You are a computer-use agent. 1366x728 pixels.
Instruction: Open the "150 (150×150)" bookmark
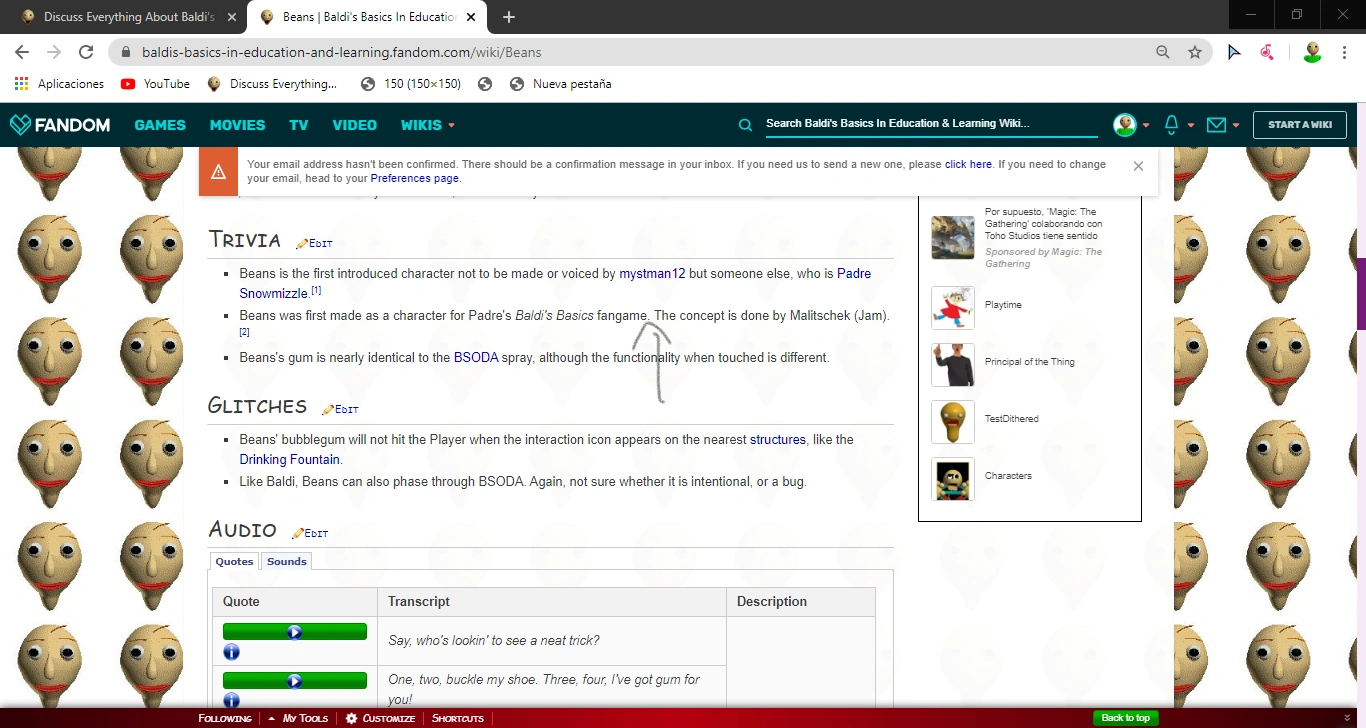(411, 84)
